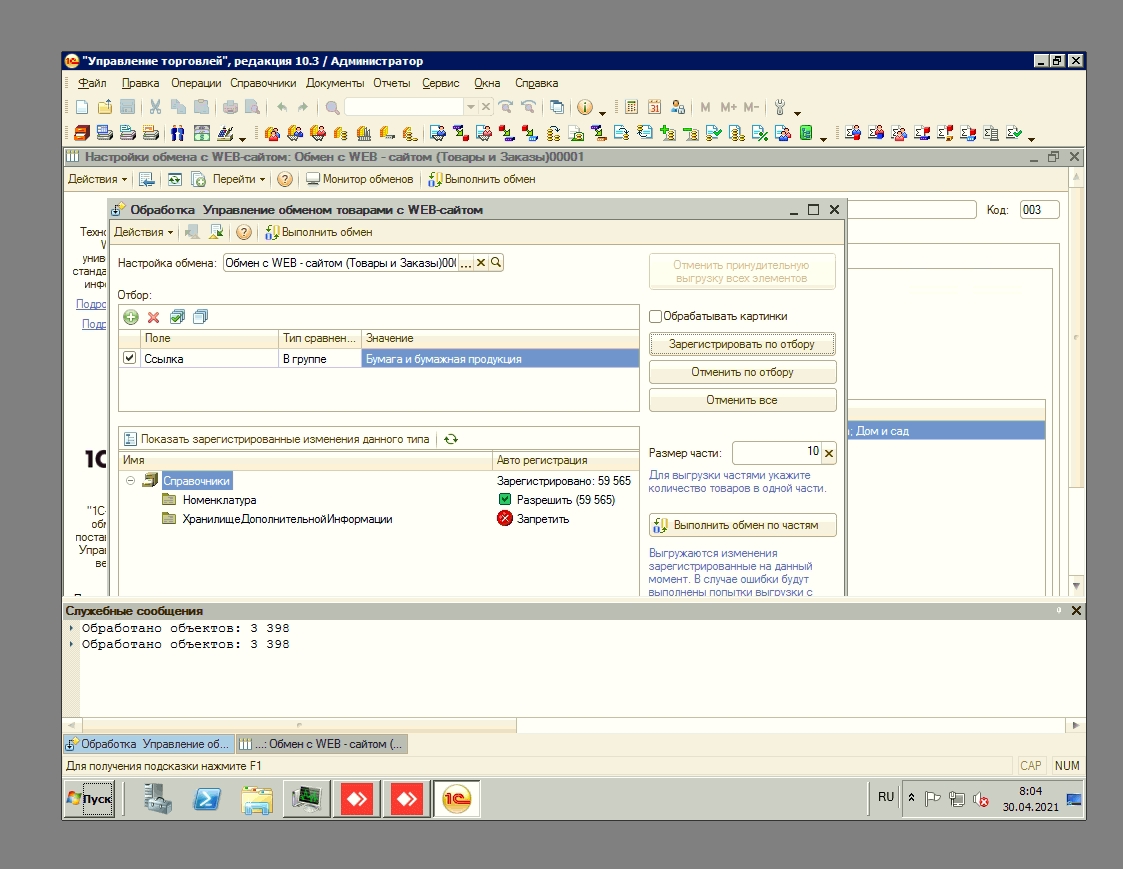Click the RU language indicator

pyautogui.click(x=885, y=797)
